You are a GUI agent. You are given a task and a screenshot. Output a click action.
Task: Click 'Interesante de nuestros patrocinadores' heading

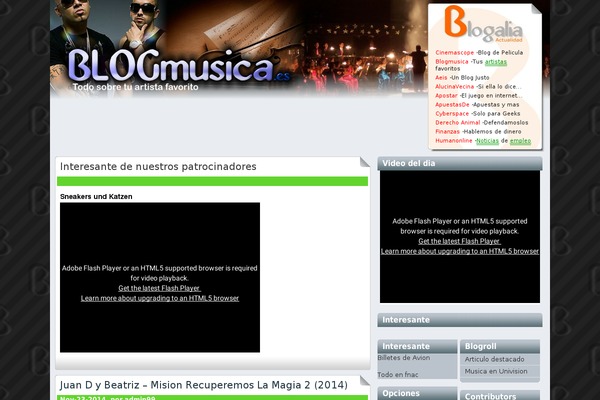click(158, 167)
